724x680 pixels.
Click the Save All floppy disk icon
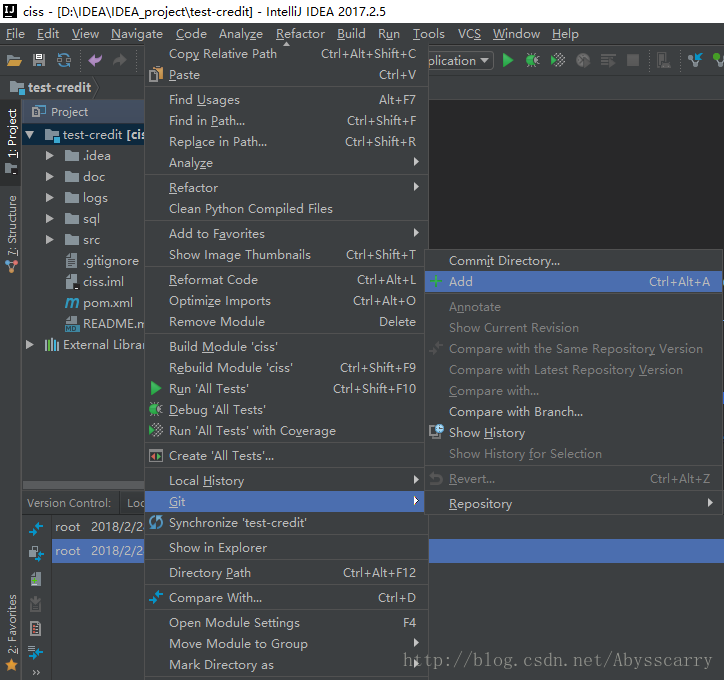[39, 60]
